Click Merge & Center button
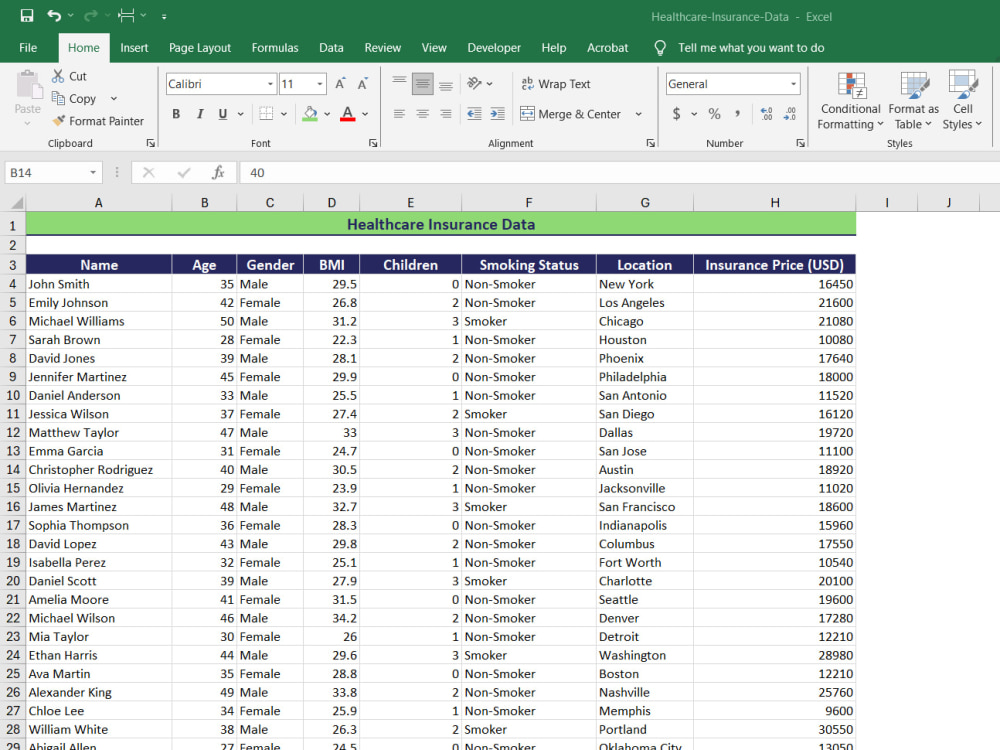Screen dimensions: 1000x750 point(570,114)
